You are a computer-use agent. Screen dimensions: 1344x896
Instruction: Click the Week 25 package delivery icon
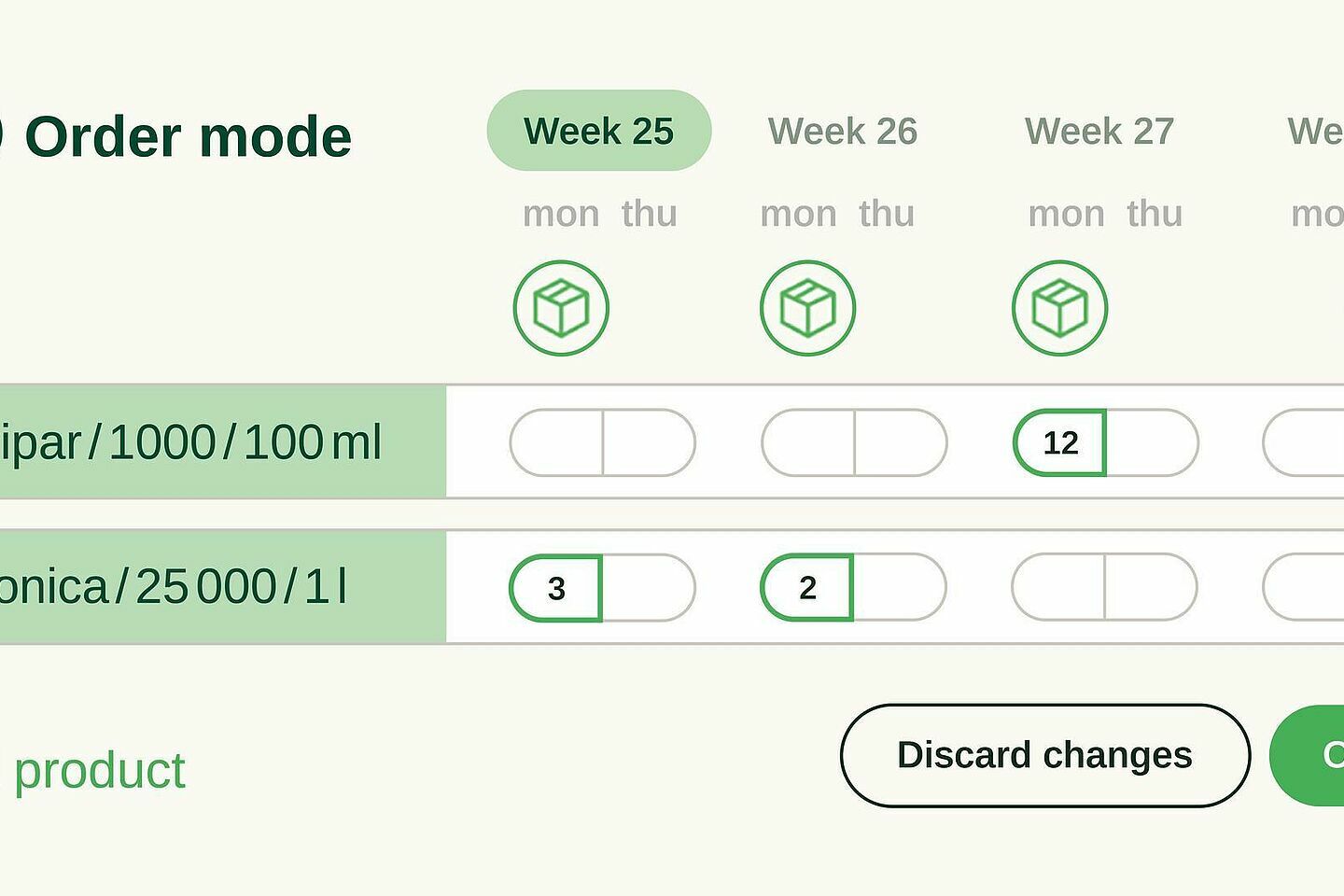[x=561, y=308]
